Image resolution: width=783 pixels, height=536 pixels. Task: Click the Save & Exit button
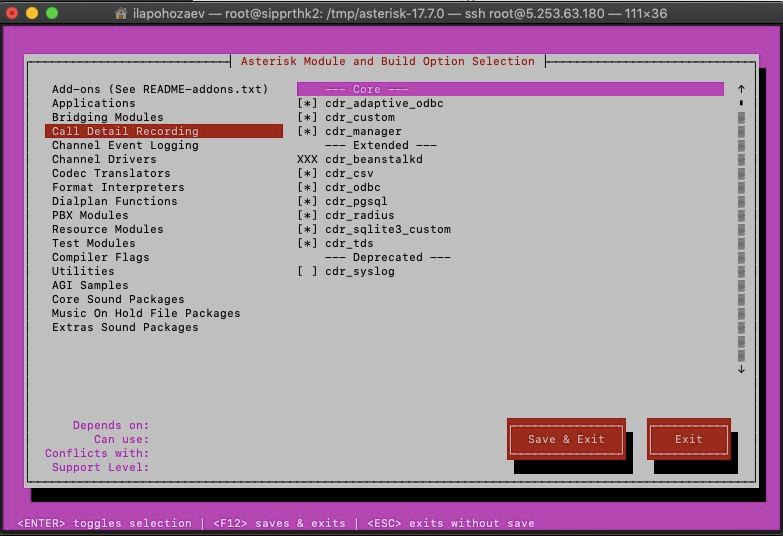point(566,439)
